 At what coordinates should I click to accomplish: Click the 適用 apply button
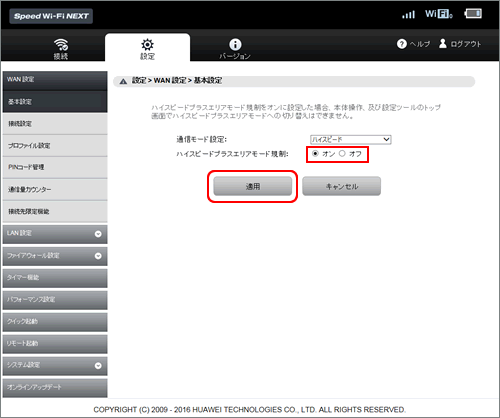[252, 186]
